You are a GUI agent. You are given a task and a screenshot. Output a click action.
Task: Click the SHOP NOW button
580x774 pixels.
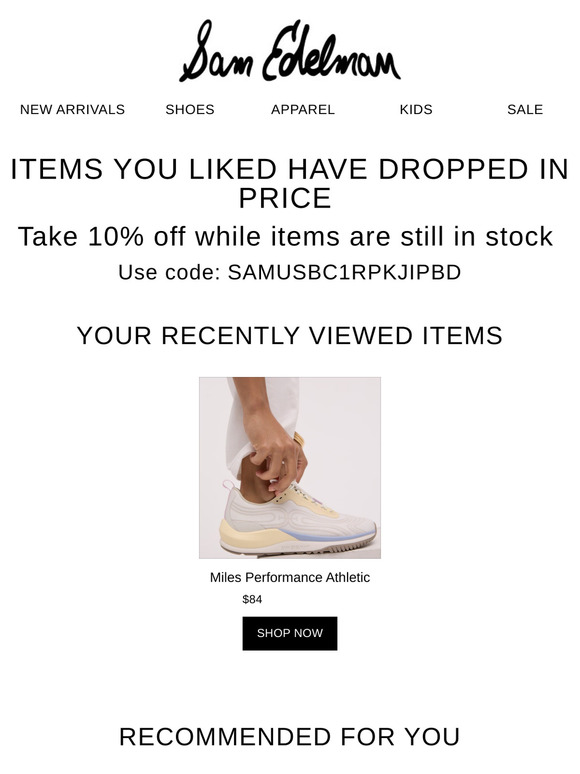(290, 633)
